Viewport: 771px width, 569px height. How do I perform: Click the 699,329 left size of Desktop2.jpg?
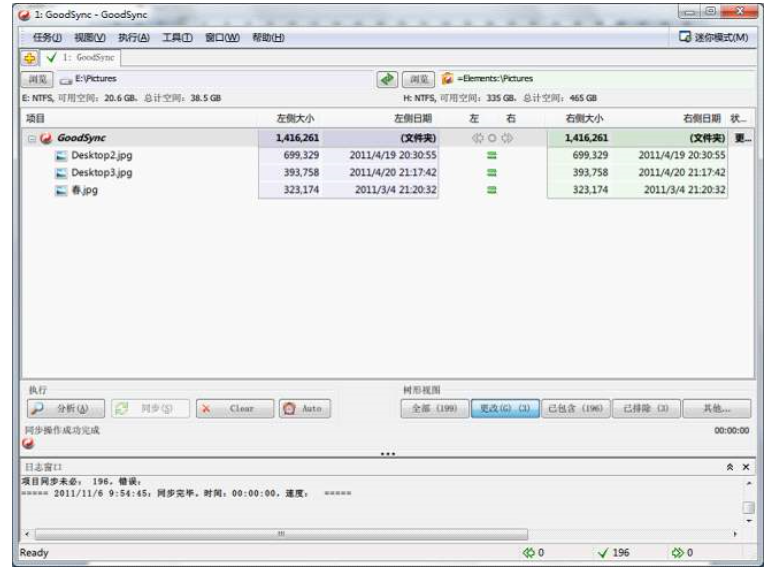[301, 155]
